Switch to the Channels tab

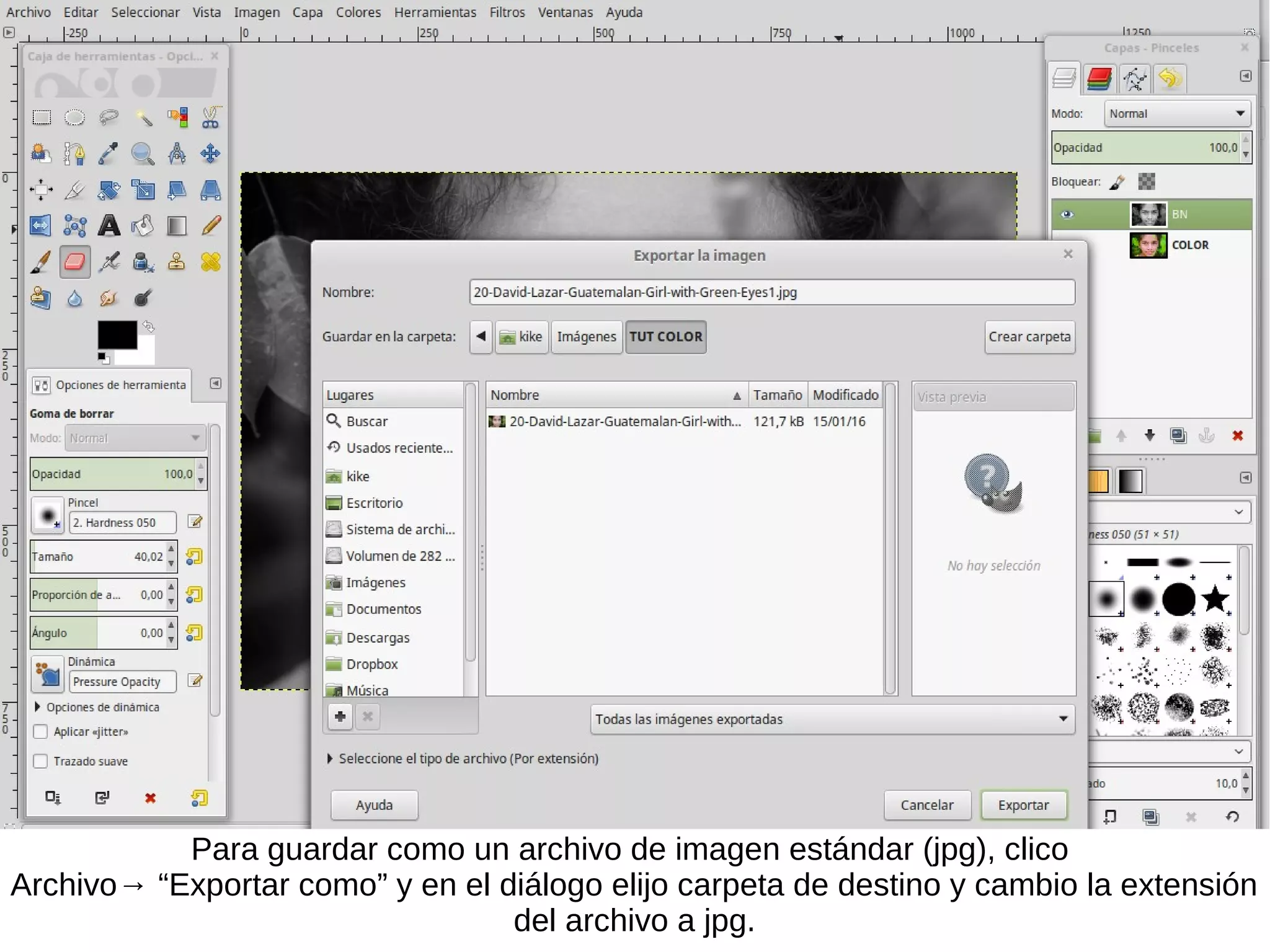point(1099,79)
